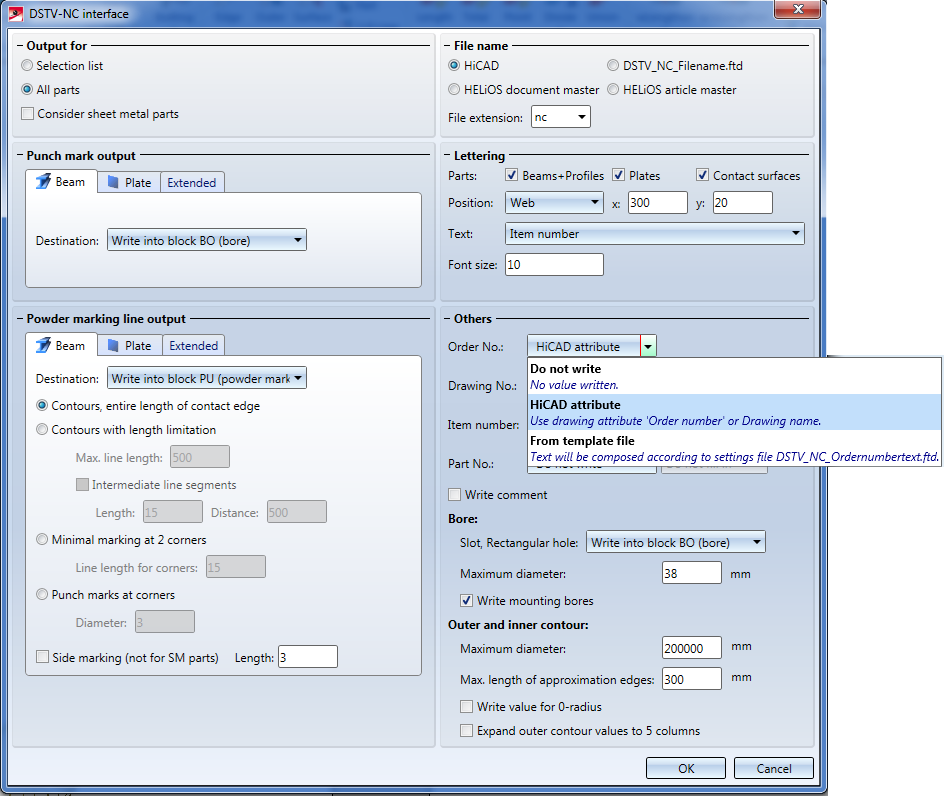The height and width of the screenshot is (796, 944).
Task: Click the Beam icon in Powder marking output
Action: point(43,345)
